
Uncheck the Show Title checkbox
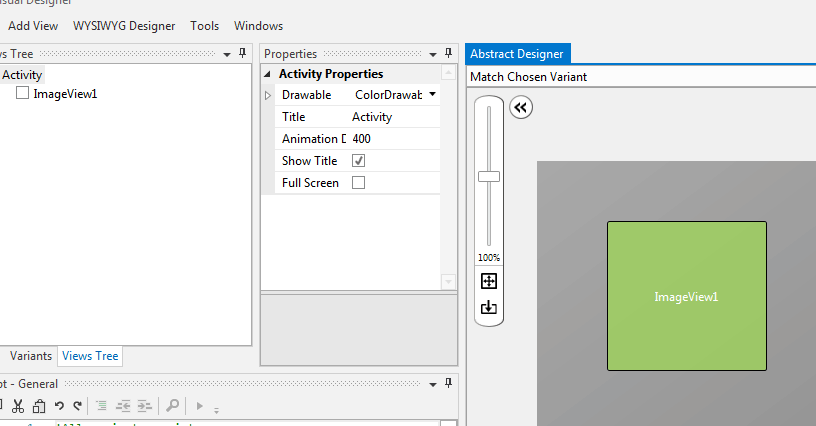[359, 161]
